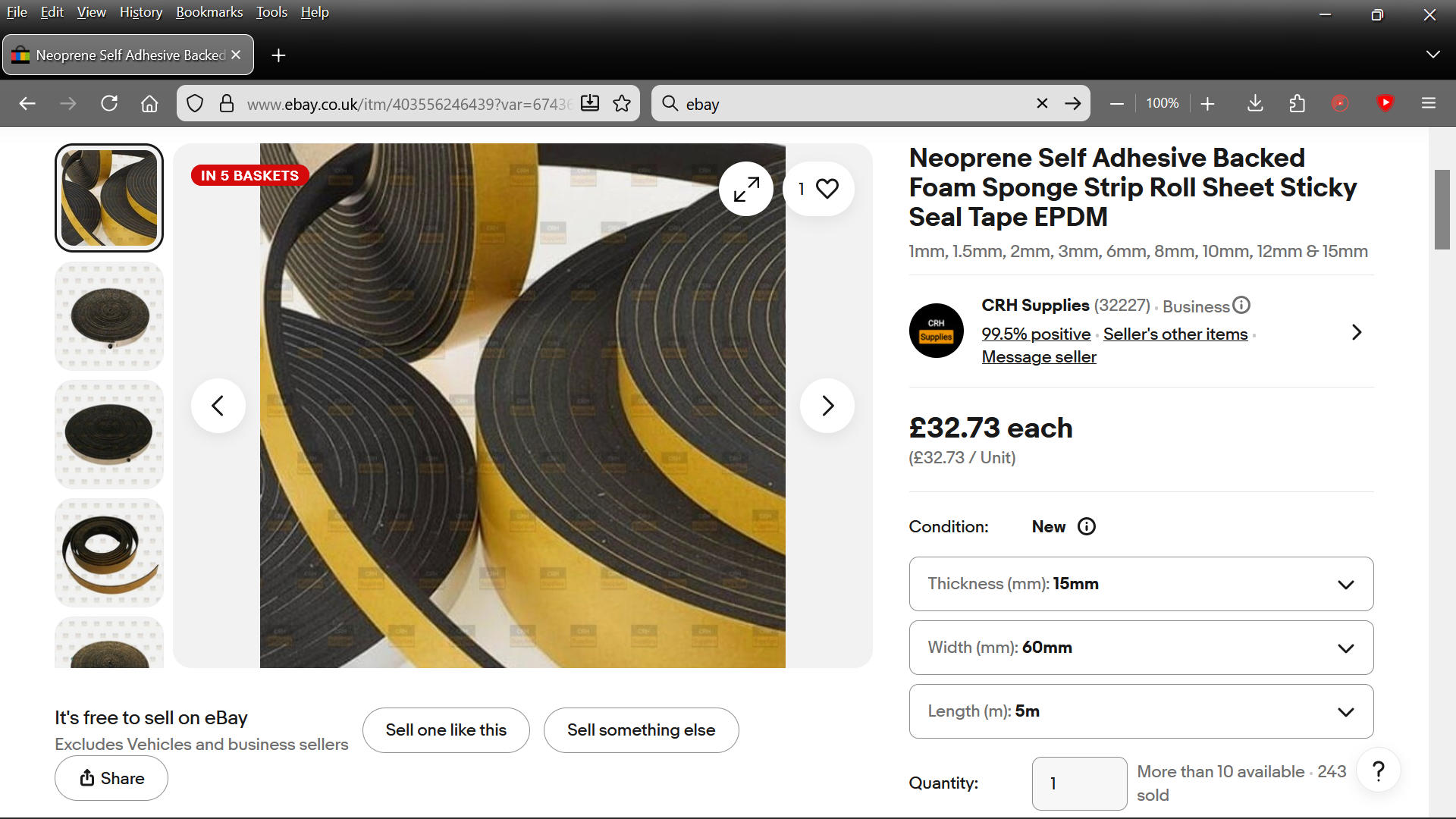Screen dimensions: 1456x819
Task: Expand the product image to fullscreen
Action: (746, 189)
